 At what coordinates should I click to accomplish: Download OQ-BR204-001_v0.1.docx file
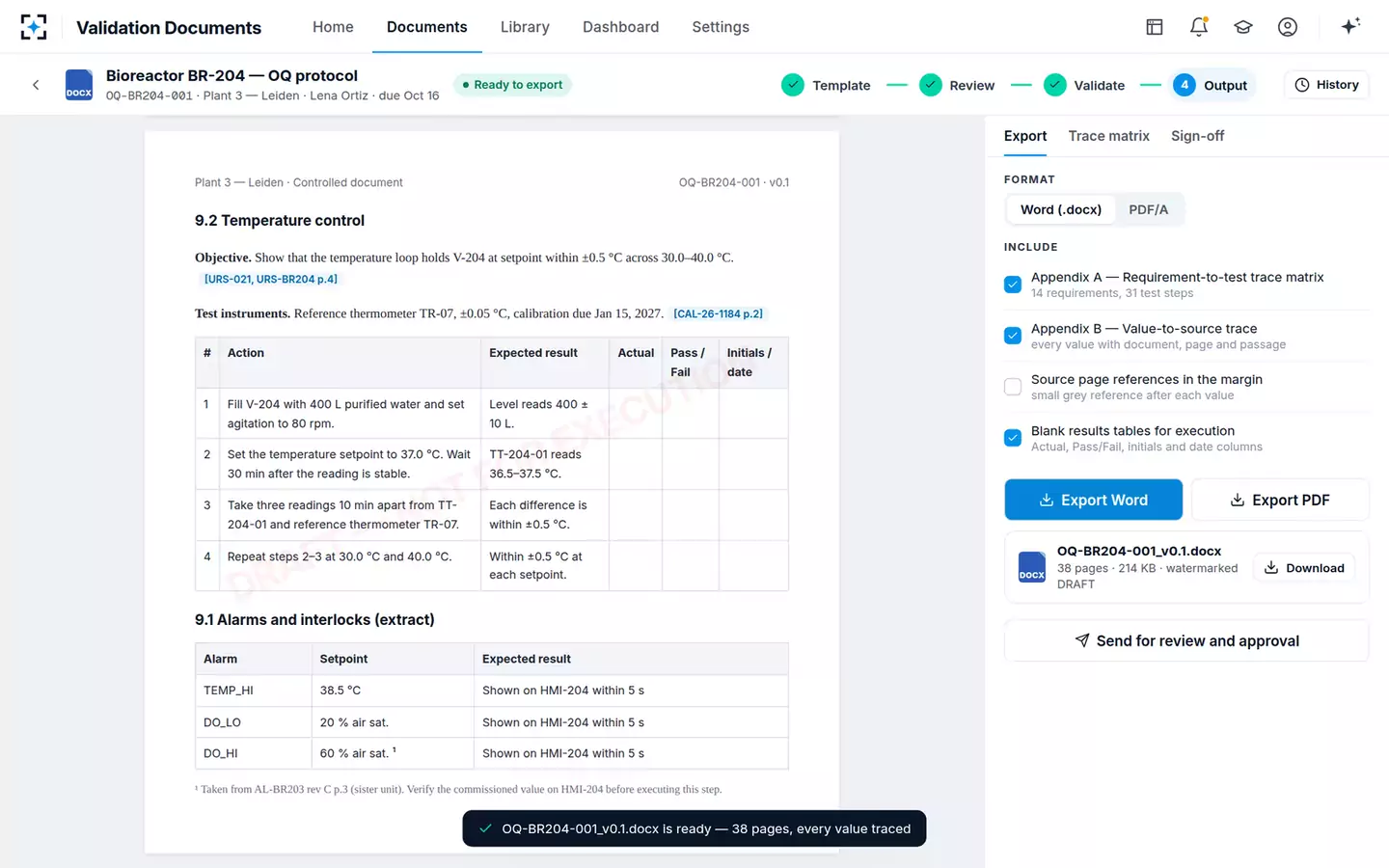pos(1304,568)
